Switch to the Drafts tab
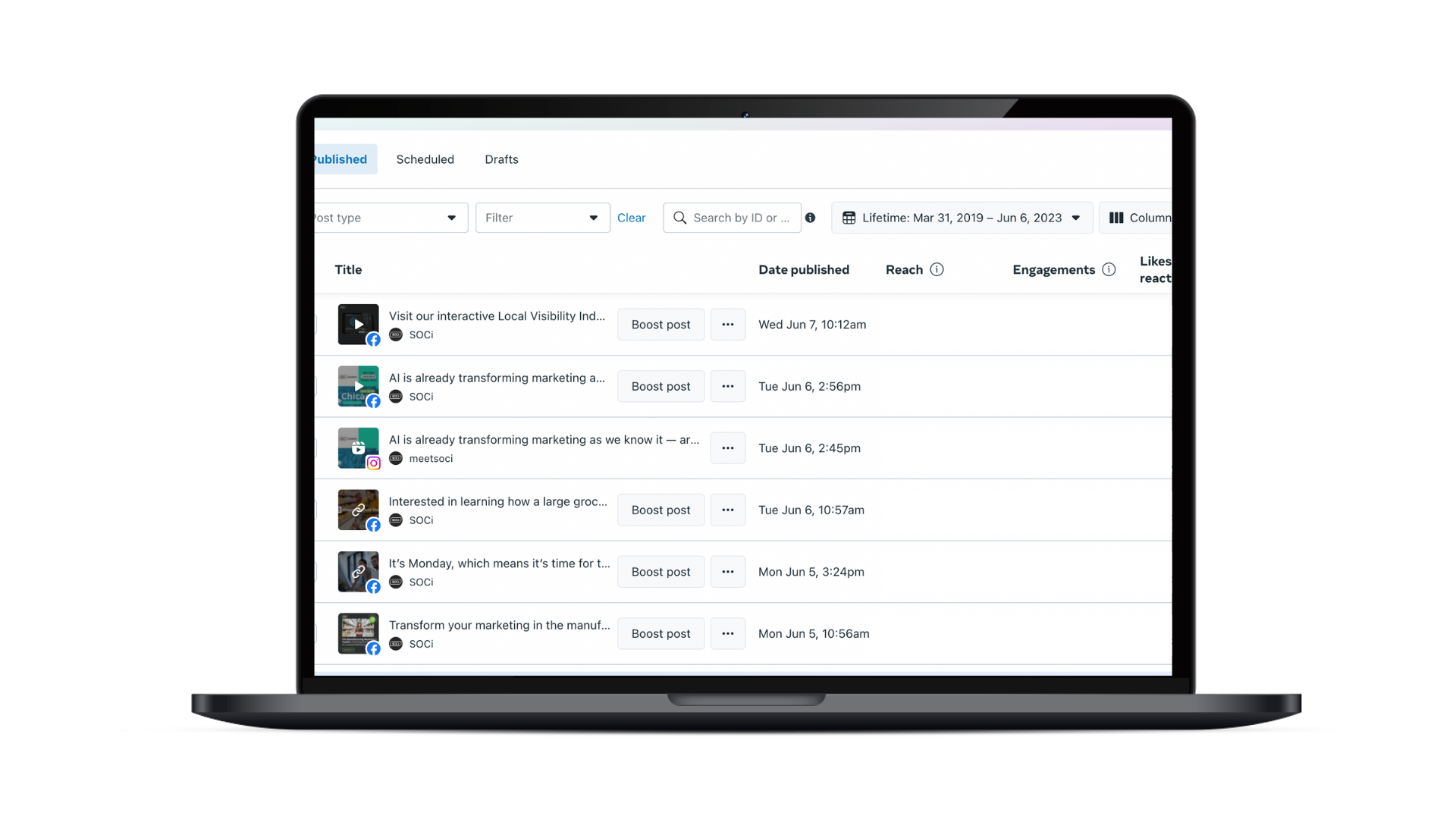This screenshot has height=819, width=1456. (x=502, y=159)
